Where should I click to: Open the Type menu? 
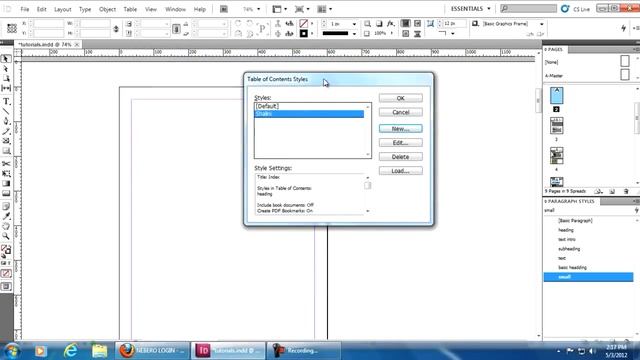click(85, 9)
